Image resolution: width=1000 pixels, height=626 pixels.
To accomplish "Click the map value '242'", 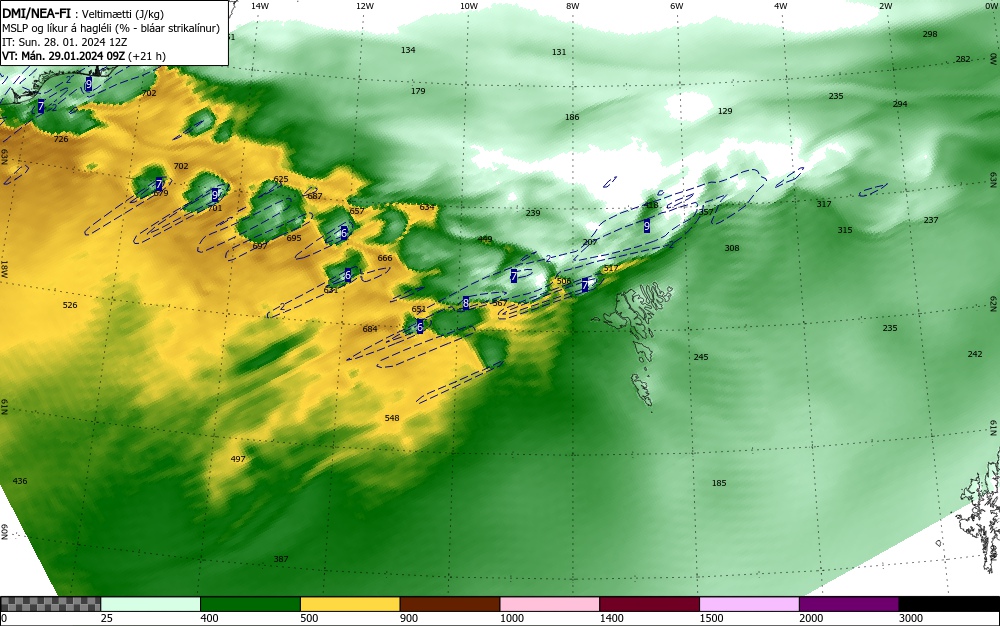I will (975, 354).
